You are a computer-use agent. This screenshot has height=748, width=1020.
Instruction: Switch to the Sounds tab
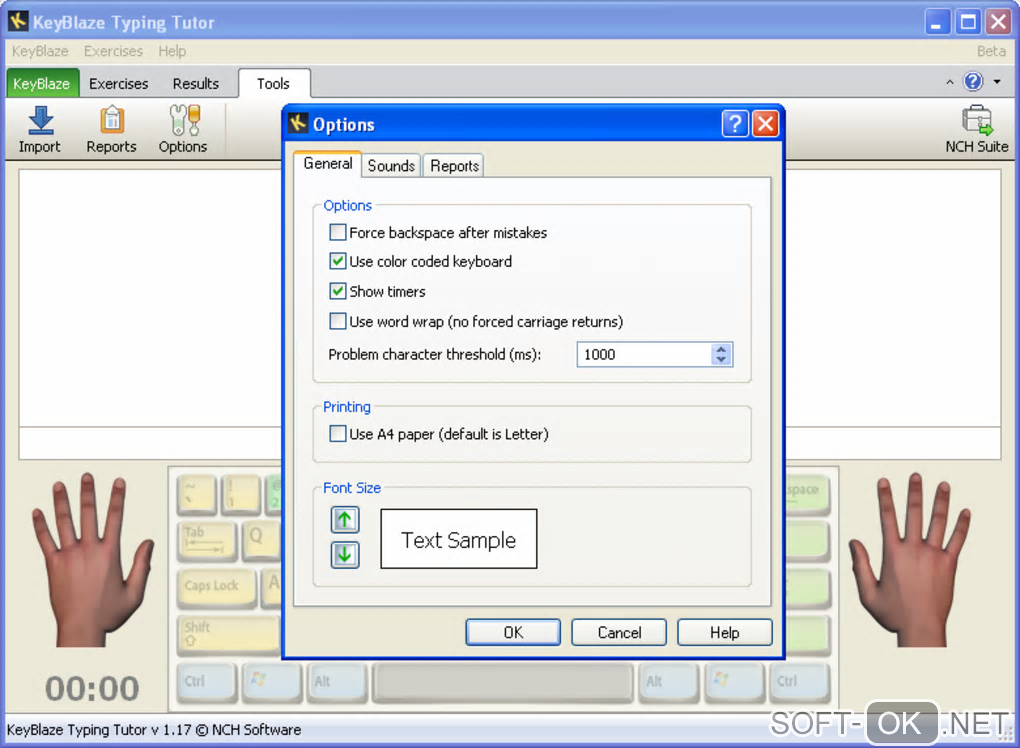point(391,166)
